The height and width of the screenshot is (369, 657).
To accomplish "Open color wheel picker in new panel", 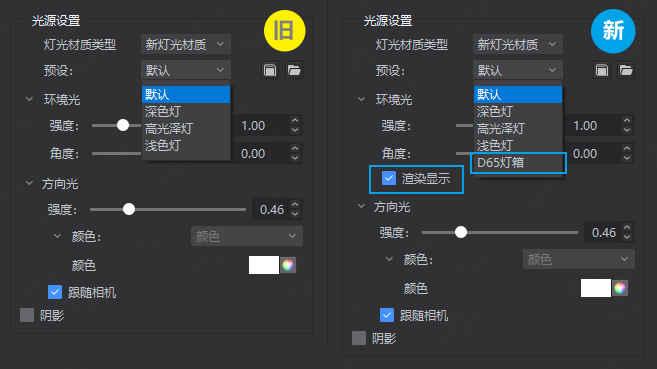I will tap(620, 288).
